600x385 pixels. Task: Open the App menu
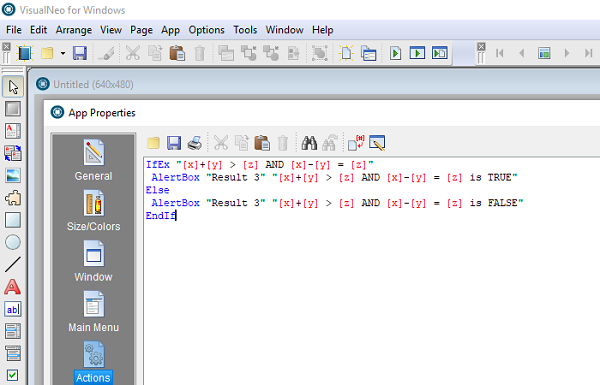[x=170, y=30]
